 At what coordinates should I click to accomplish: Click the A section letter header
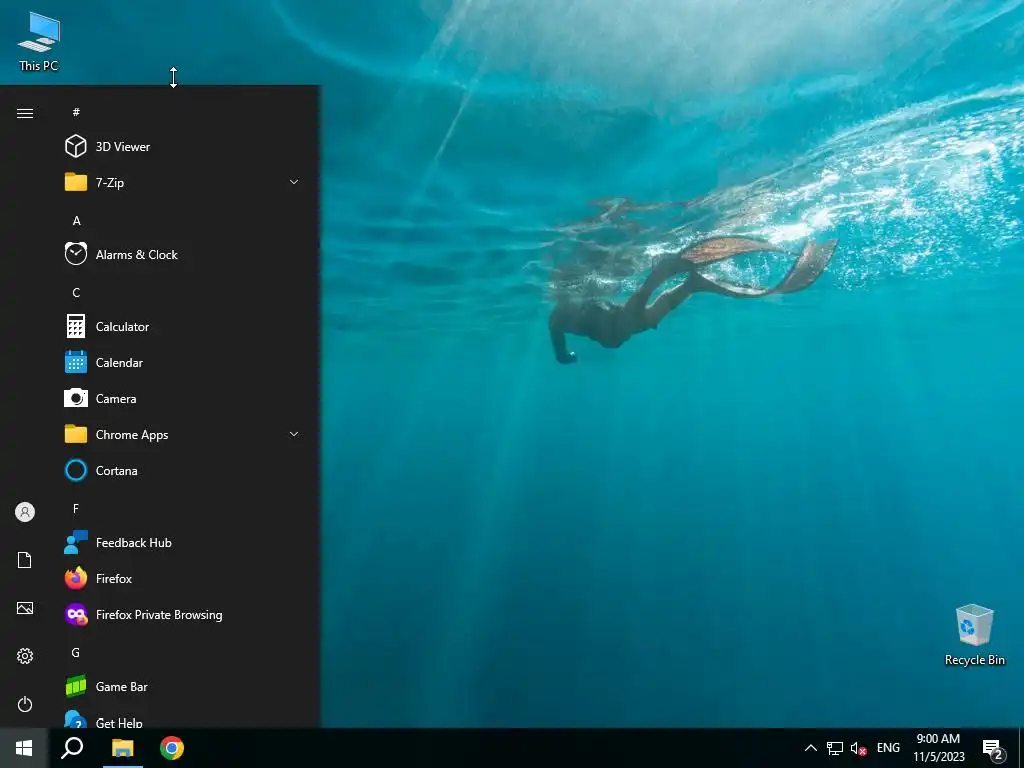point(76,221)
